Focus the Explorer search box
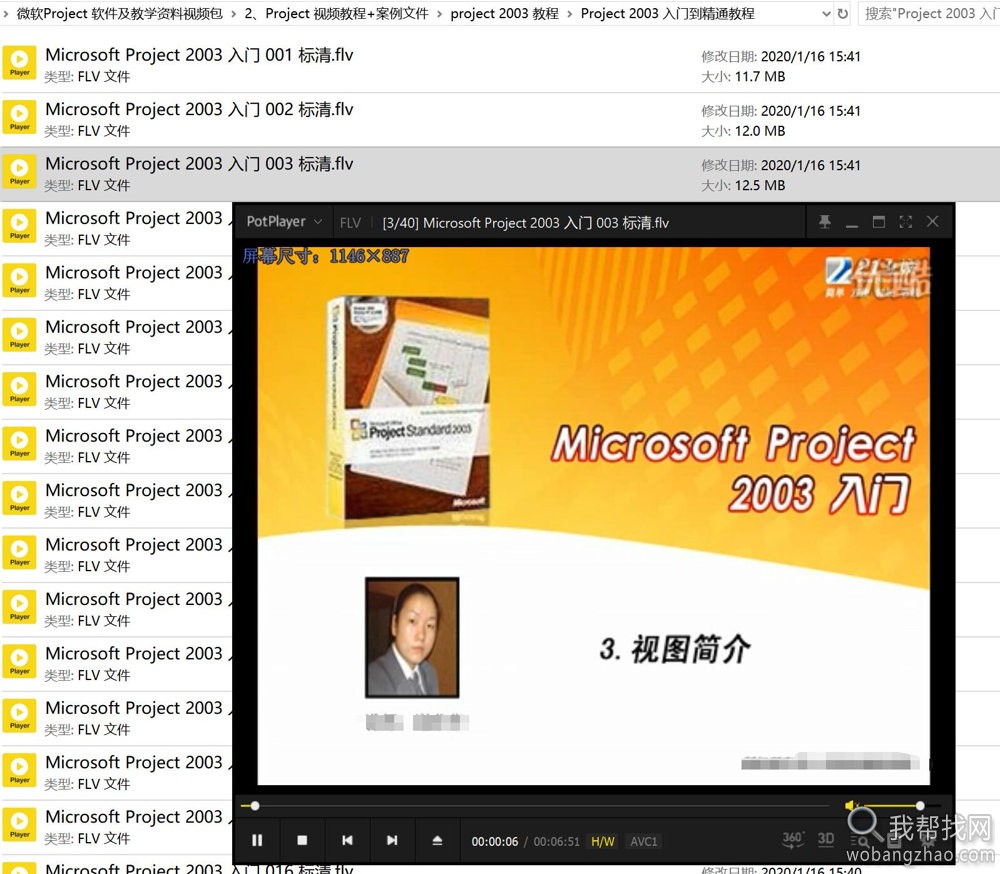Screen dimensions: 1000x874 click(929, 13)
